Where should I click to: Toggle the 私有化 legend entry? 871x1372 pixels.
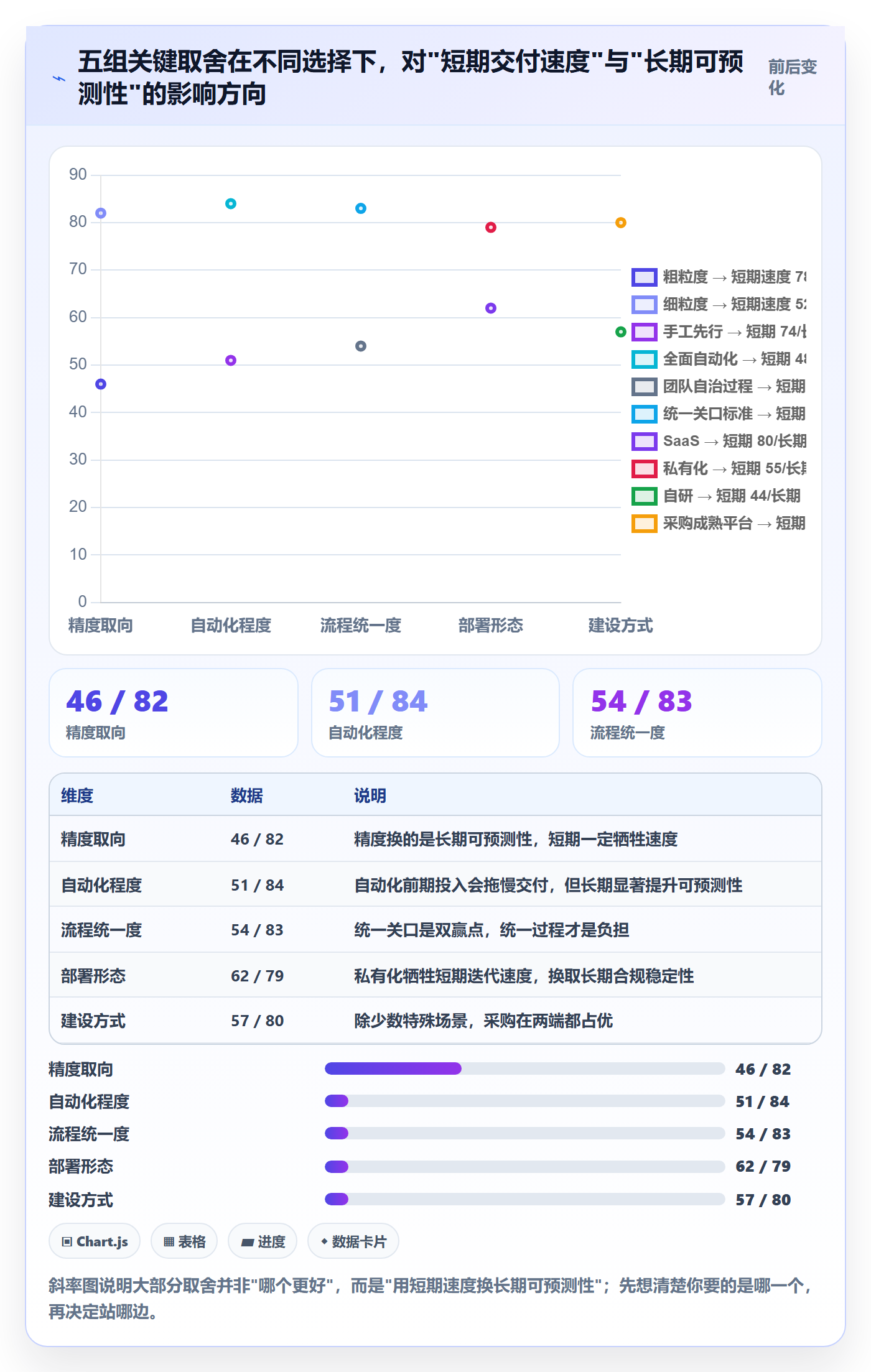tap(719, 468)
